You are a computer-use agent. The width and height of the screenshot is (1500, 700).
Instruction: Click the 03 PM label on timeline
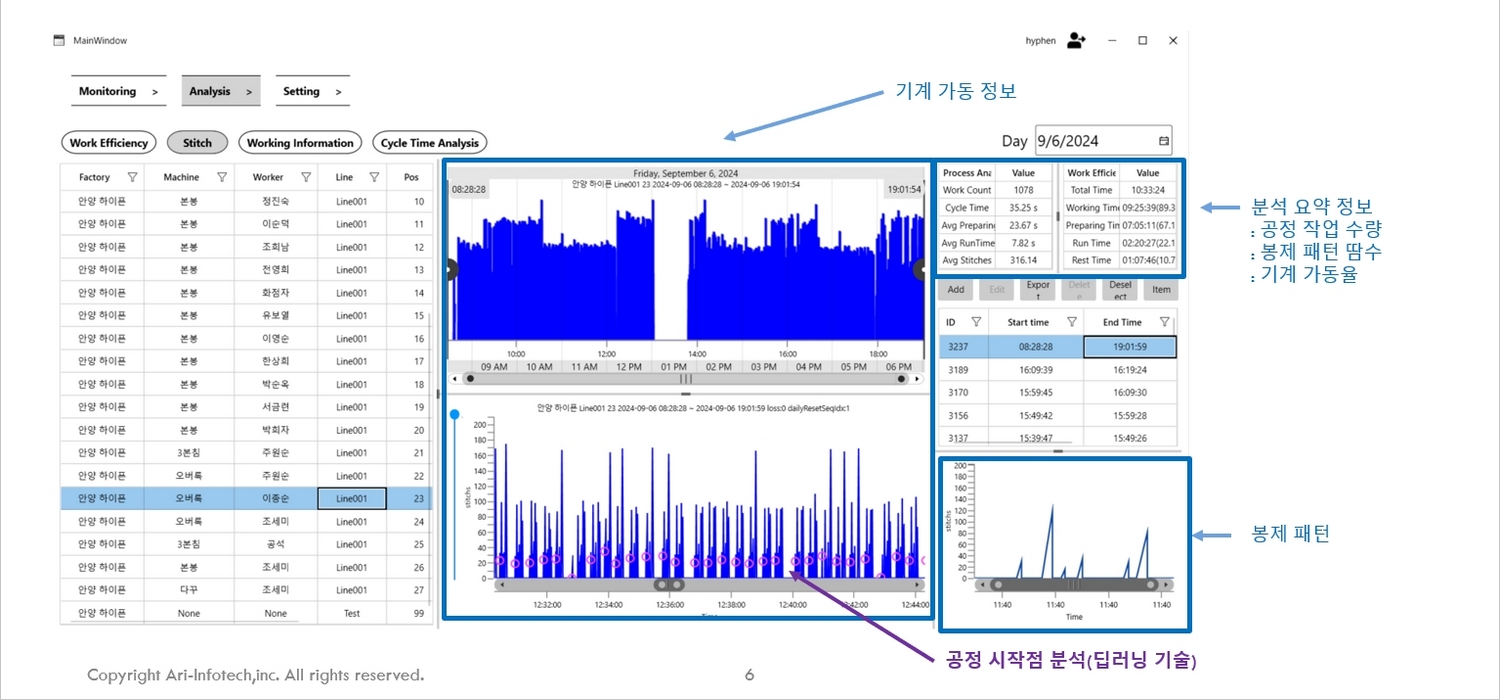763,367
